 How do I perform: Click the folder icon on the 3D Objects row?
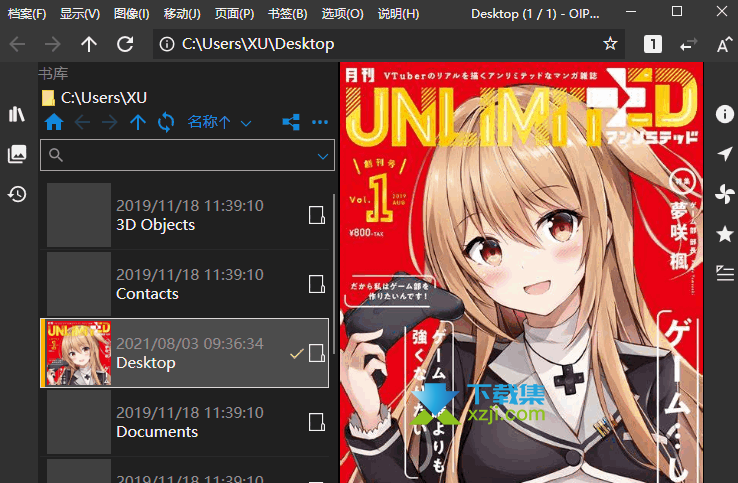[x=316, y=215]
